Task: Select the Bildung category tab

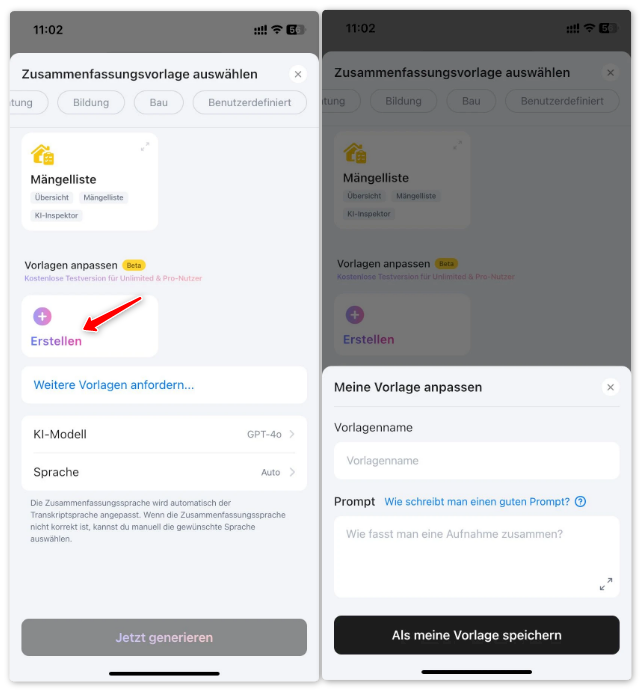Action: coord(91,102)
